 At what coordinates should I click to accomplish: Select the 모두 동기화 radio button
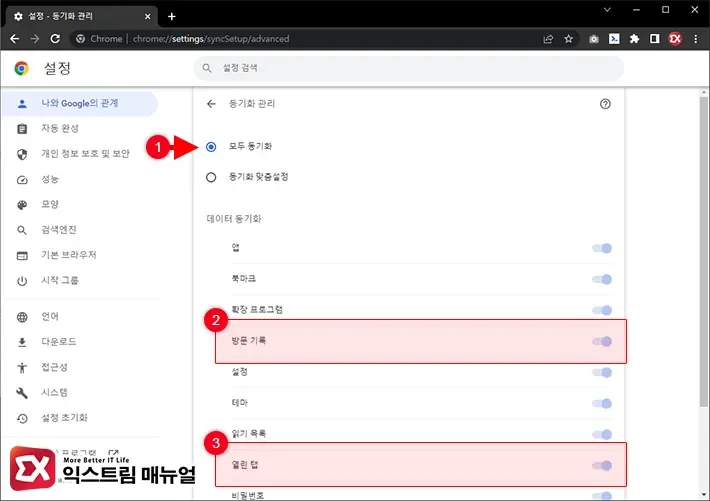(x=211, y=147)
